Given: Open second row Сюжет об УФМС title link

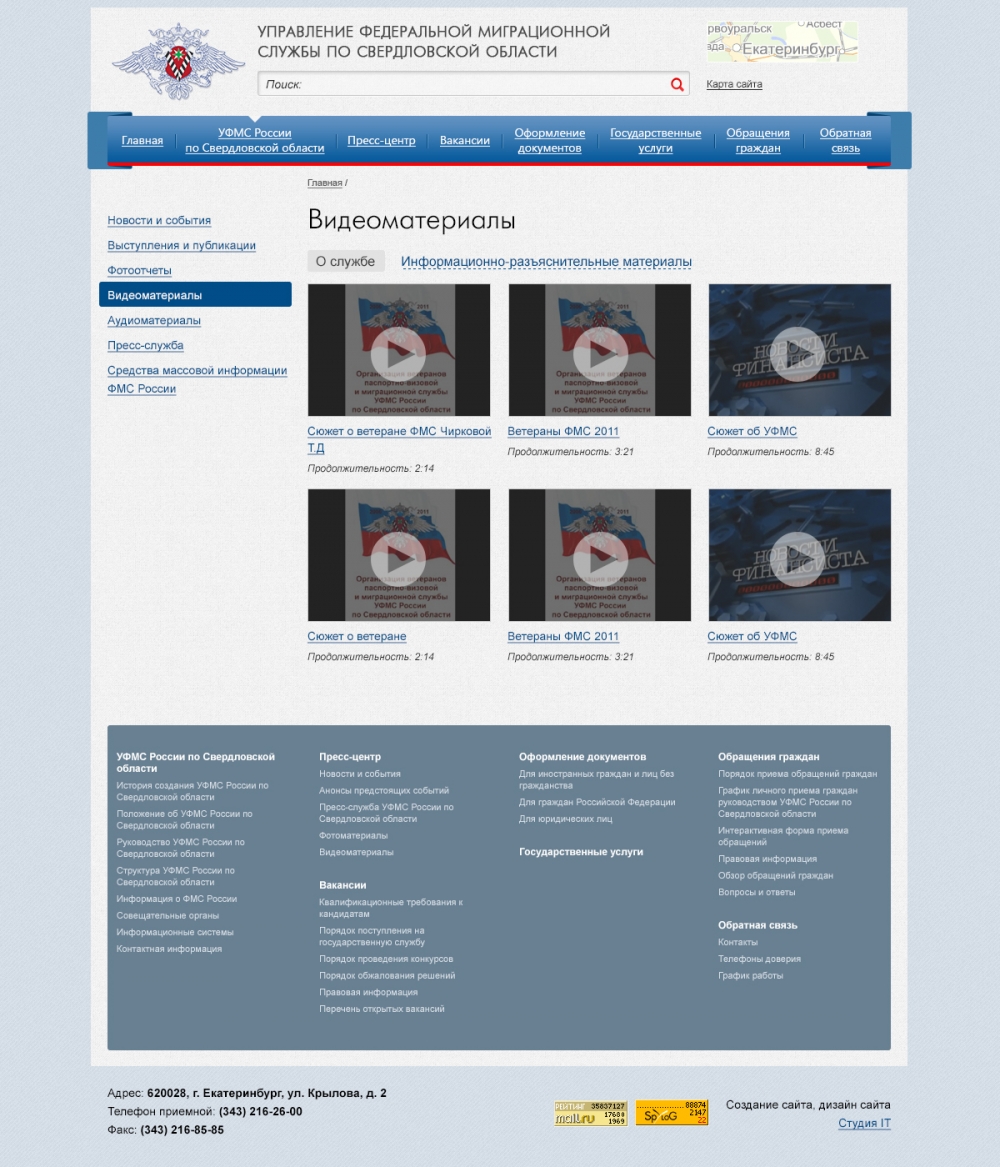Looking at the screenshot, I should pyautogui.click(x=751, y=636).
